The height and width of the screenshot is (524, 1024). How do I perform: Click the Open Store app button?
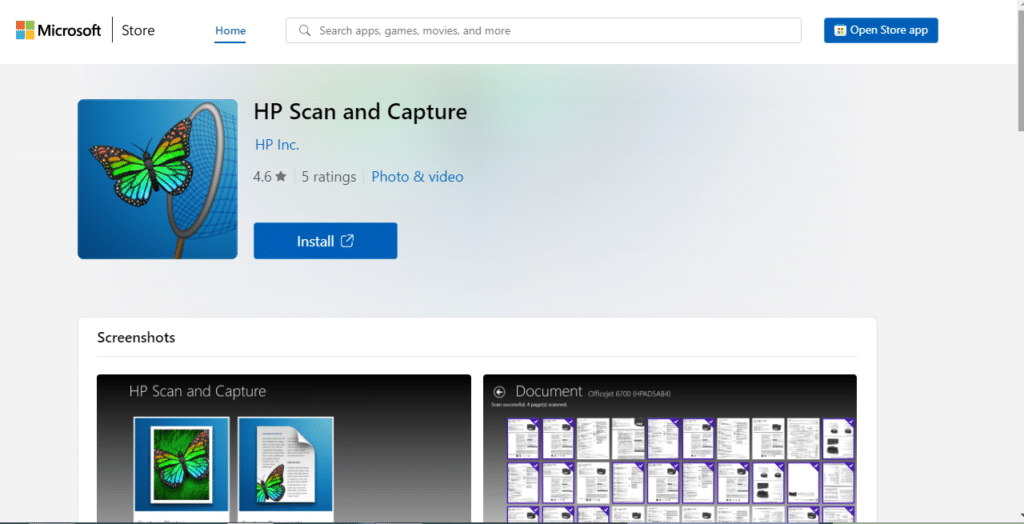click(x=881, y=30)
